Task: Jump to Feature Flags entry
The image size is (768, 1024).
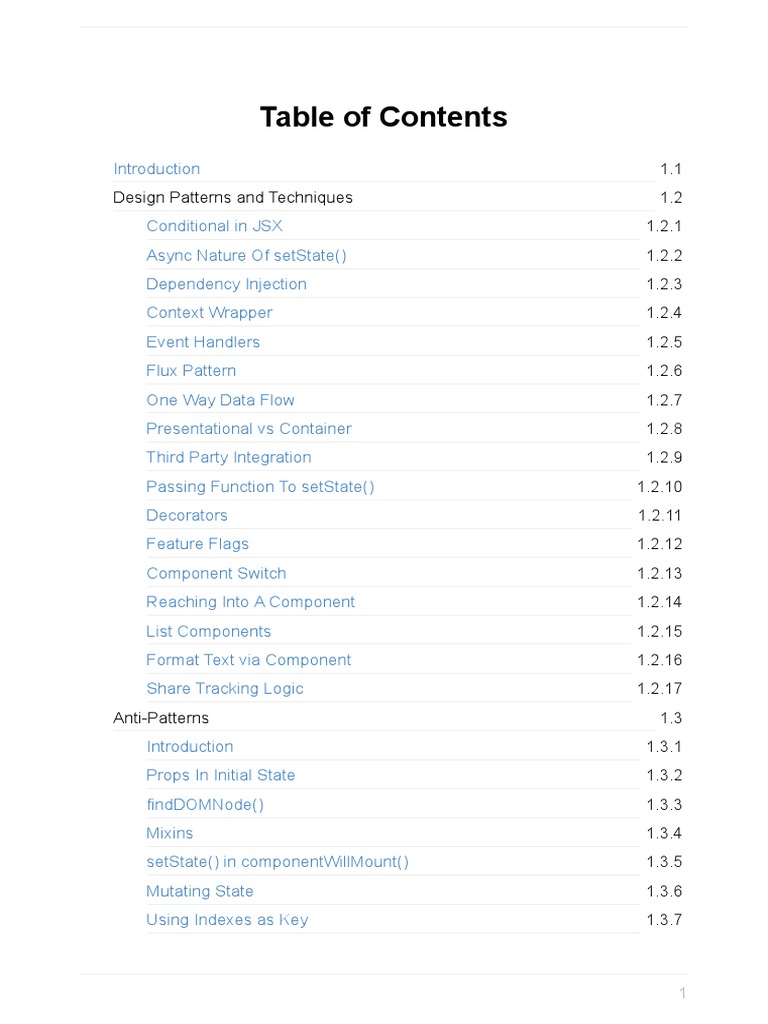Action: 197,545
